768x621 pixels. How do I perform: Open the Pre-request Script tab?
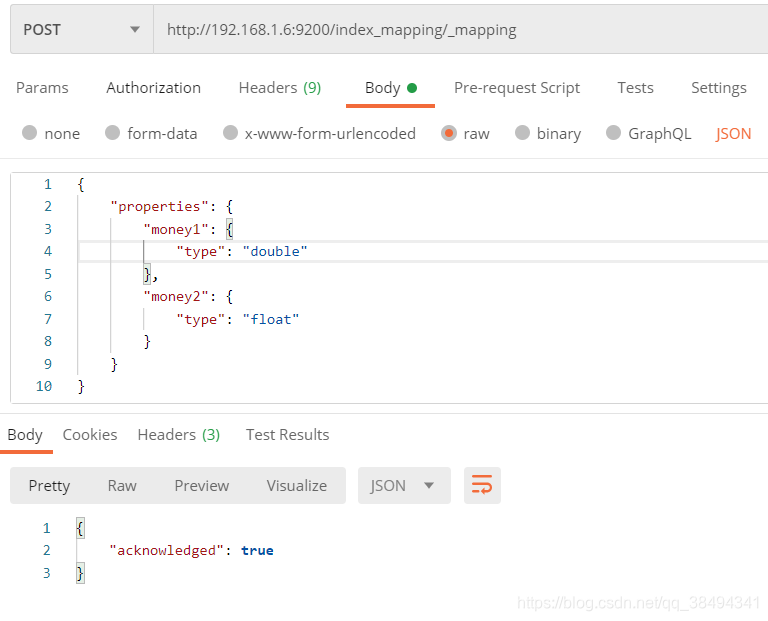pyautogui.click(x=516, y=88)
